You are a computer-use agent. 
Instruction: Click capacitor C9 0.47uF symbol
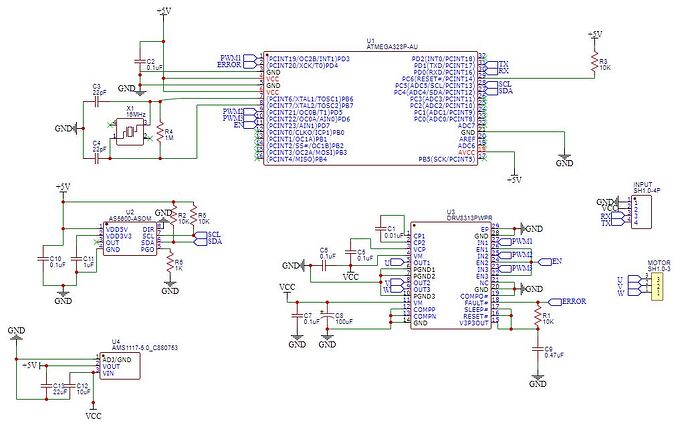click(537, 349)
